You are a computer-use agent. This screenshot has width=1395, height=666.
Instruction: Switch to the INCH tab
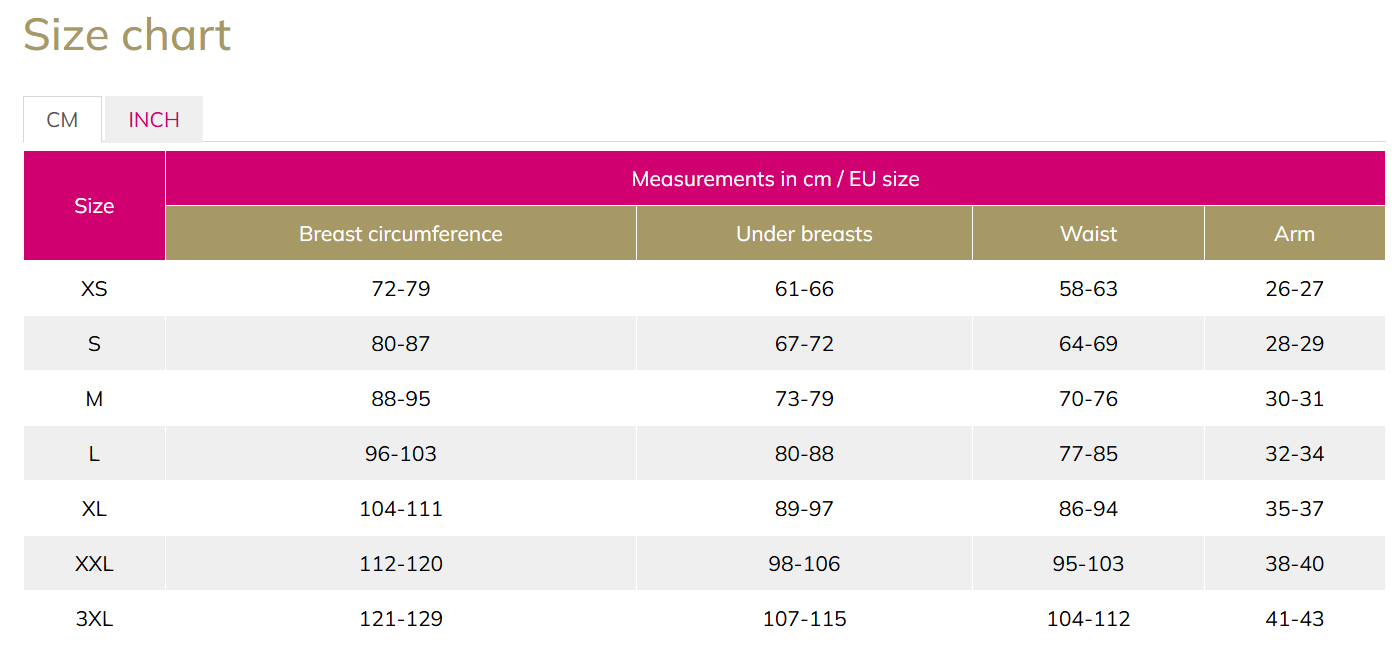[154, 120]
